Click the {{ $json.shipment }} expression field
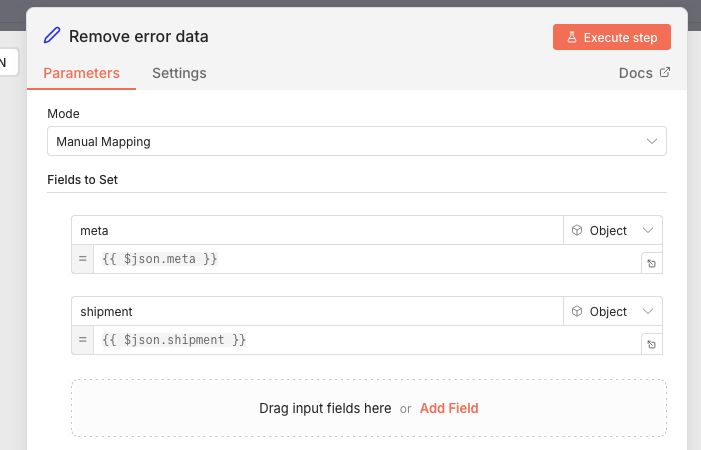701x450 pixels. [366, 340]
